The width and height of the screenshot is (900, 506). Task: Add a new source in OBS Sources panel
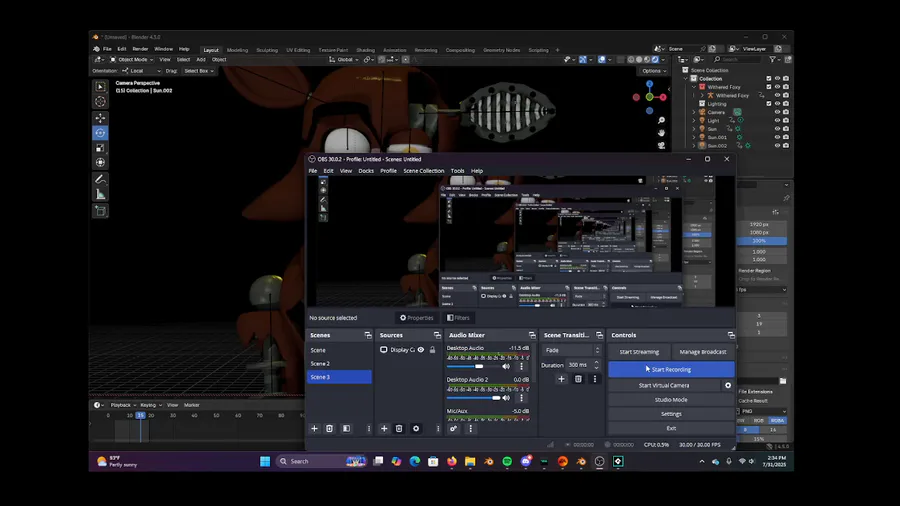384,429
